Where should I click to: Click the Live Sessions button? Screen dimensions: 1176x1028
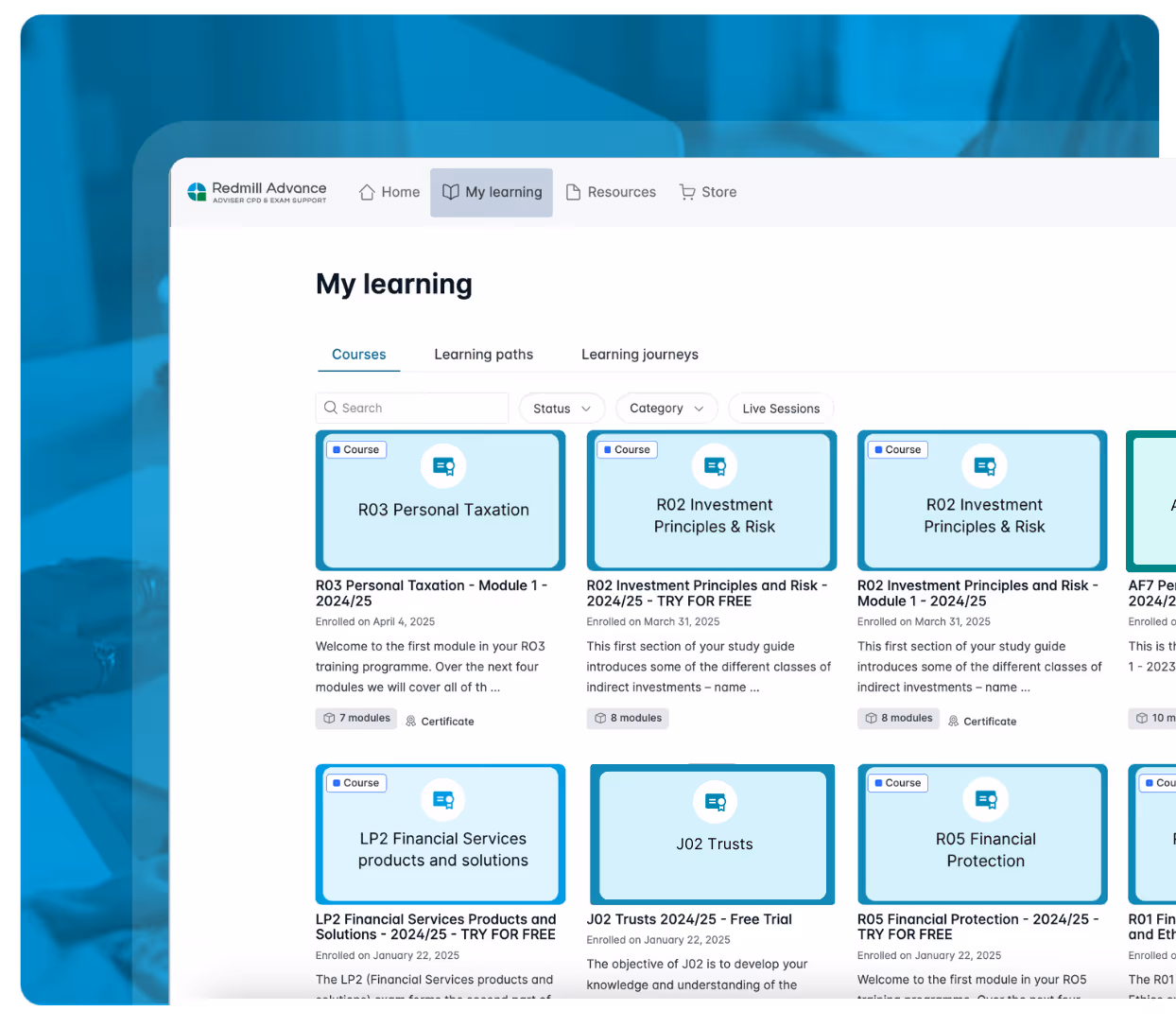(x=781, y=408)
